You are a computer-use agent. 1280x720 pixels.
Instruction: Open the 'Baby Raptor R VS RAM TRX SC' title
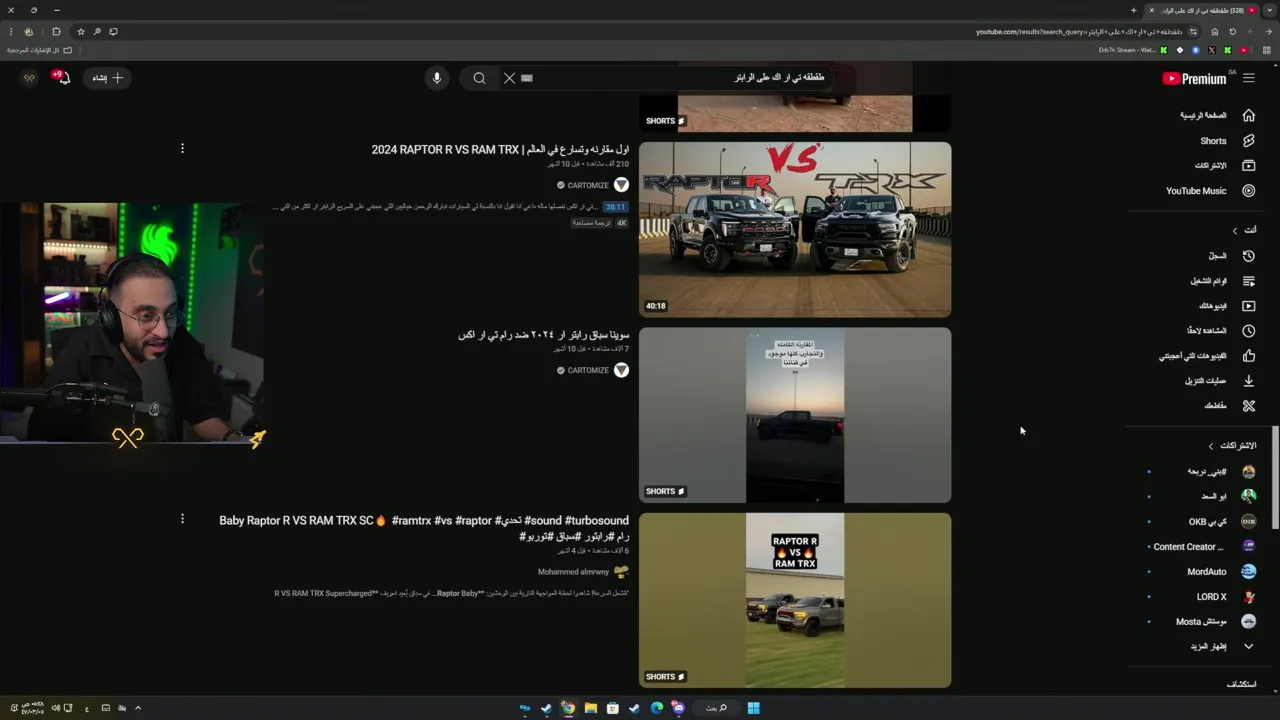point(424,528)
